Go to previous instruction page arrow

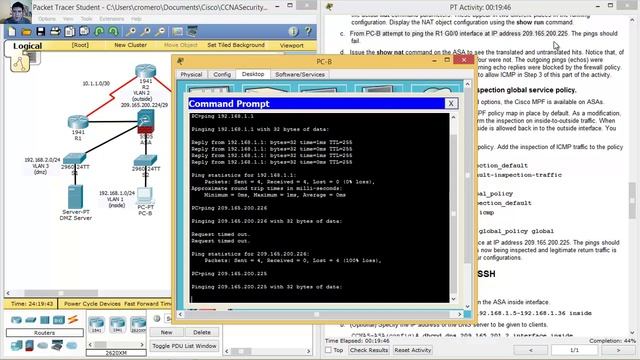[x=531, y=350]
